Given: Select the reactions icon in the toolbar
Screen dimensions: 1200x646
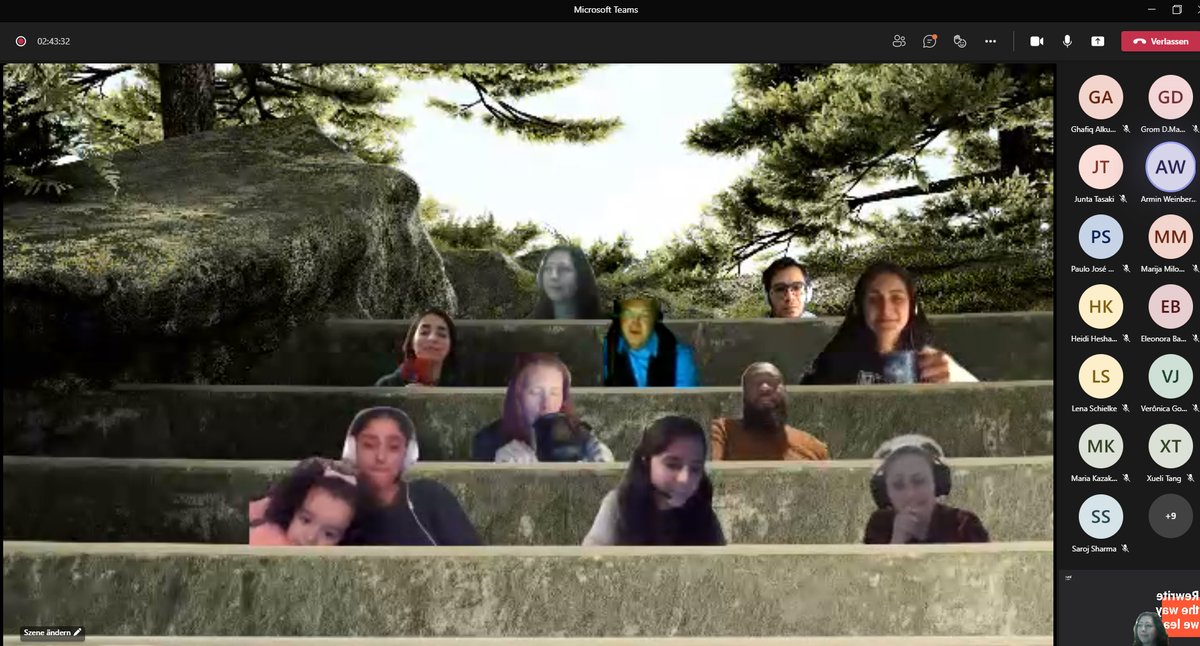Looking at the screenshot, I should tap(960, 41).
